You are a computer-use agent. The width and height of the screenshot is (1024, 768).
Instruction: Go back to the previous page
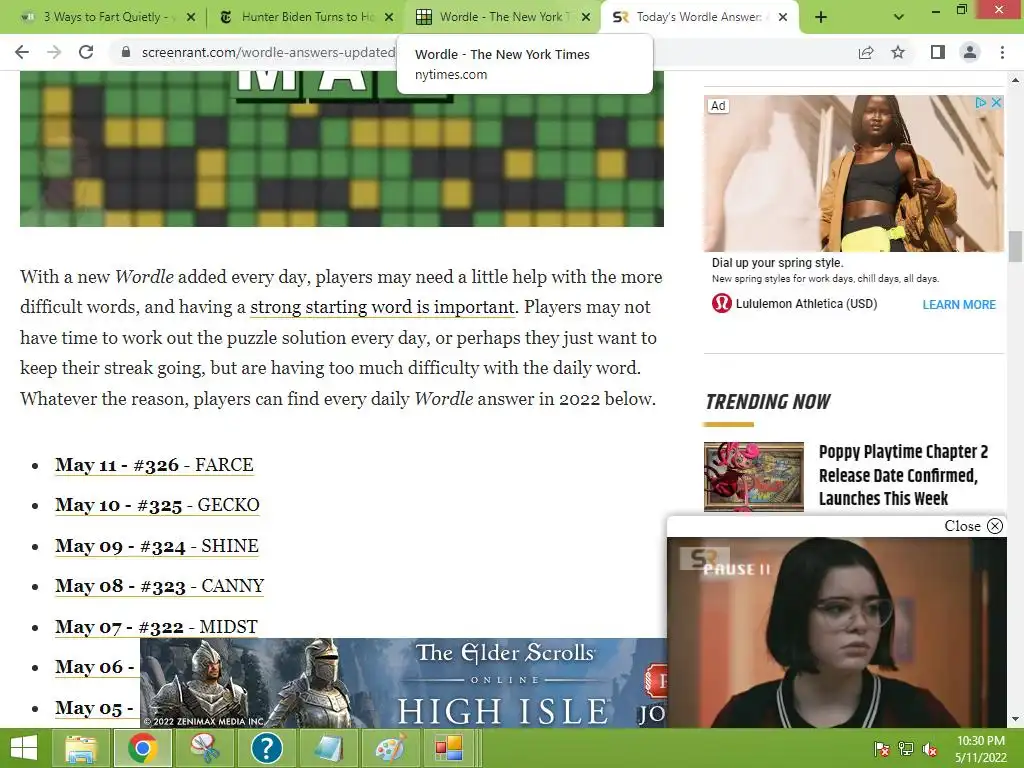point(22,52)
